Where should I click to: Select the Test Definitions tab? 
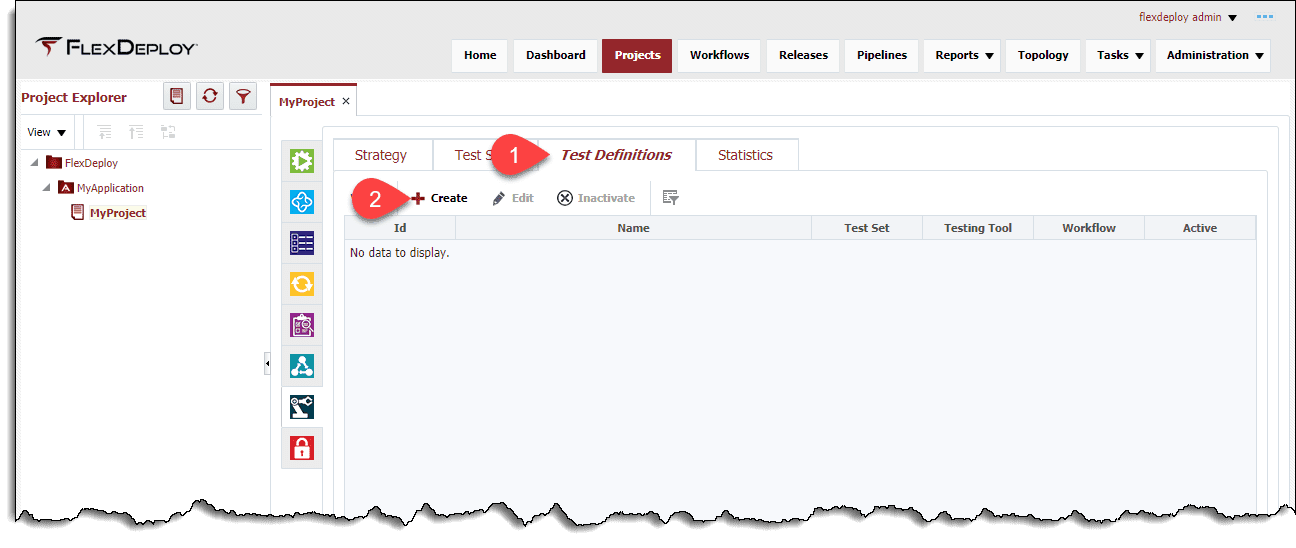(x=616, y=155)
